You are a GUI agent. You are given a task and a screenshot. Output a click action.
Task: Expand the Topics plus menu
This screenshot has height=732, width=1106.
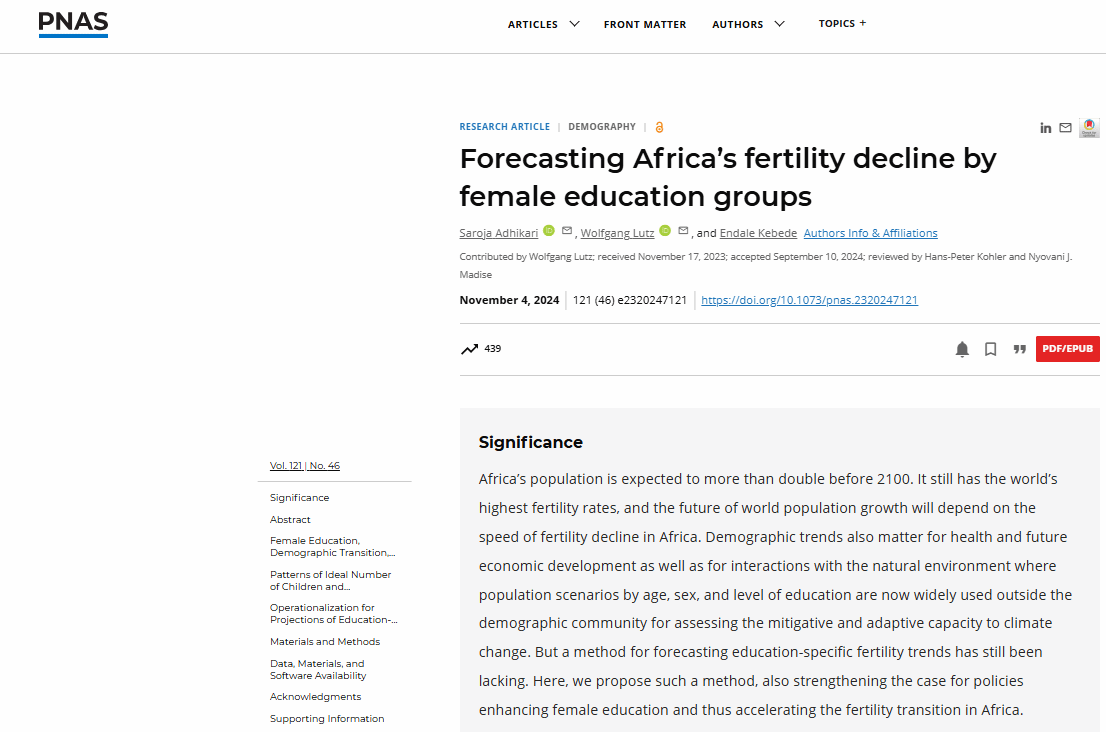pyautogui.click(x=842, y=24)
